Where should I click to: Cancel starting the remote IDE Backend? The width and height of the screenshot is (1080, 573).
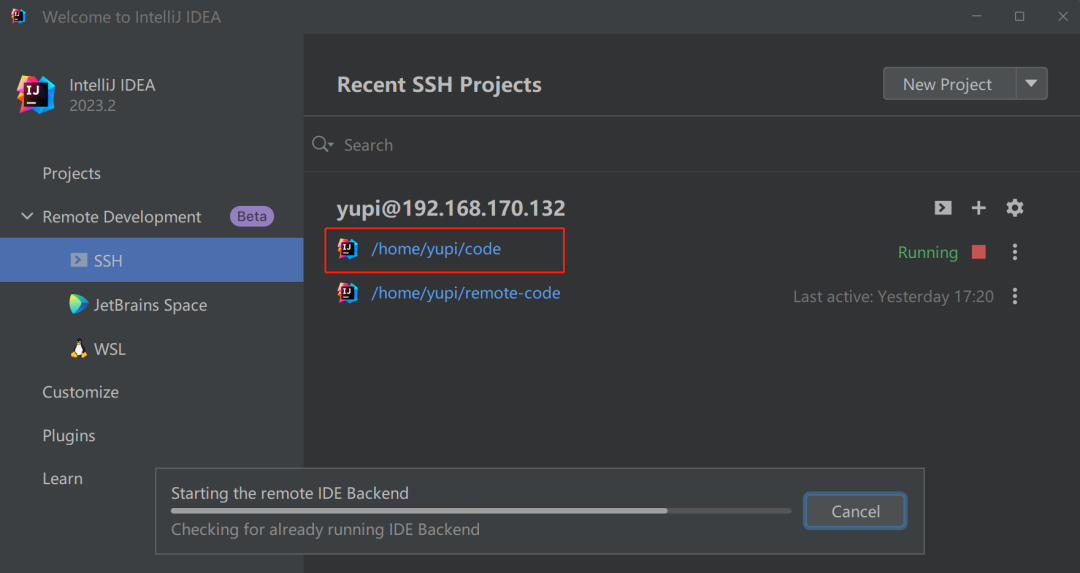855,511
